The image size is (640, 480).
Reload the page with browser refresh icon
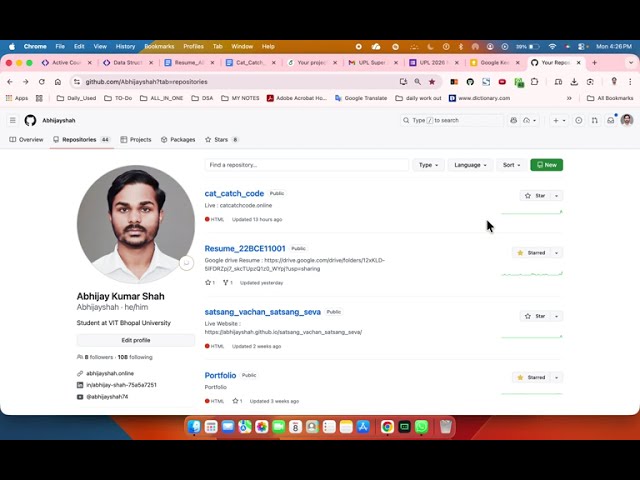click(x=41, y=82)
